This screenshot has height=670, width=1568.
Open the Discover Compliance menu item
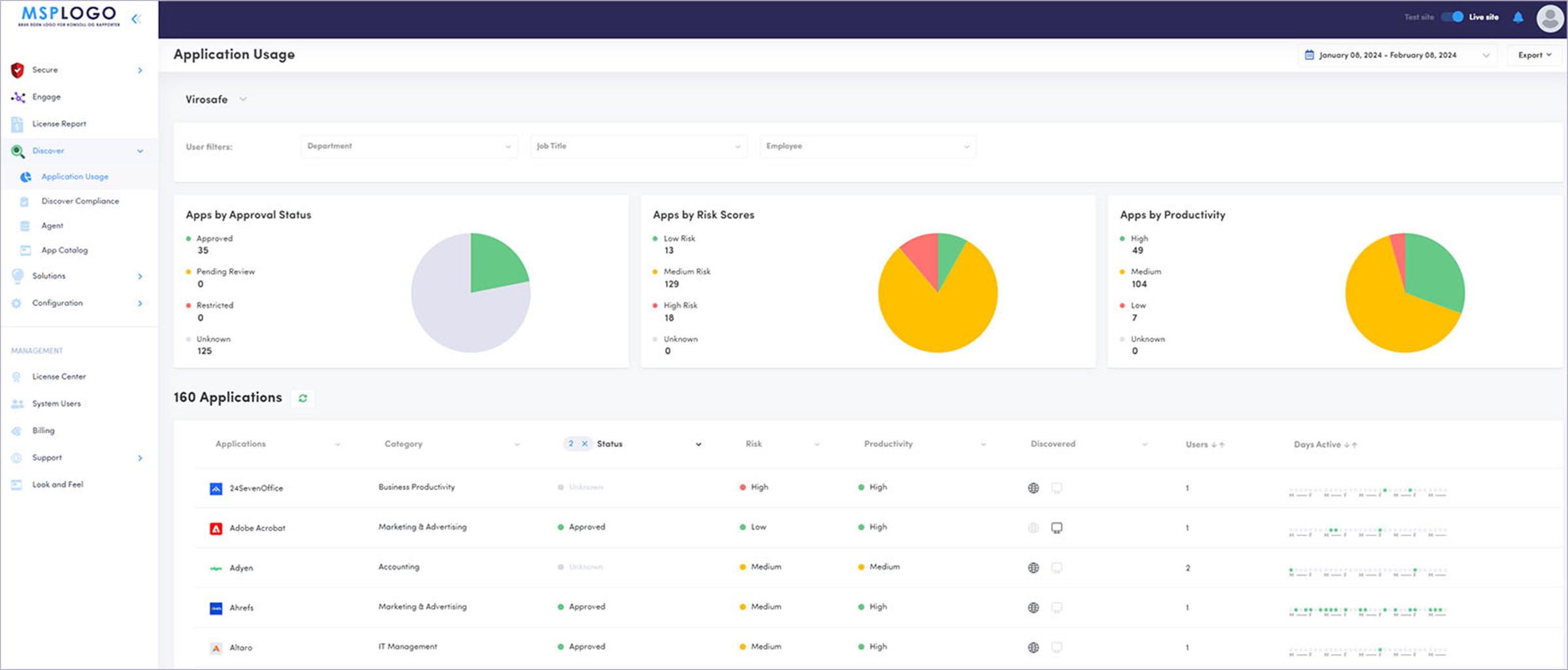(x=80, y=202)
